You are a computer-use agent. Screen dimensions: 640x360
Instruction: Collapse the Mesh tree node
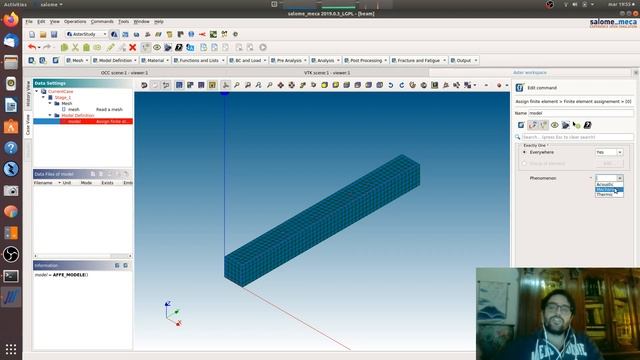tap(50, 104)
